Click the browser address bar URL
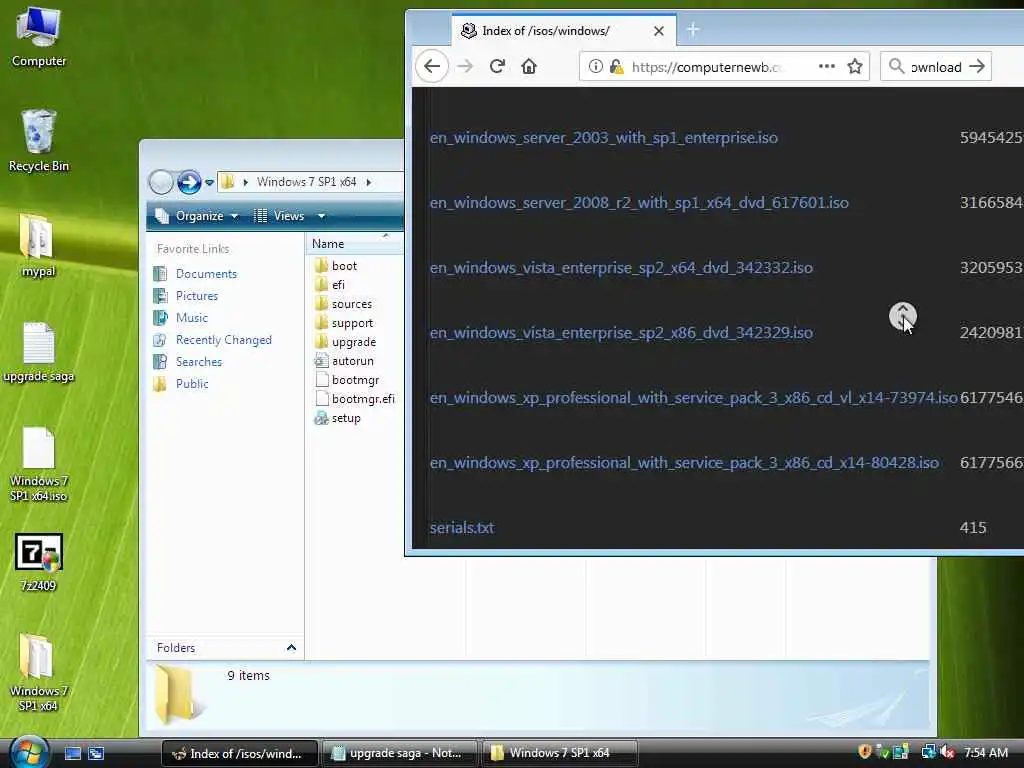This screenshot has height=768, width=1024. click(x=706, y=67)
